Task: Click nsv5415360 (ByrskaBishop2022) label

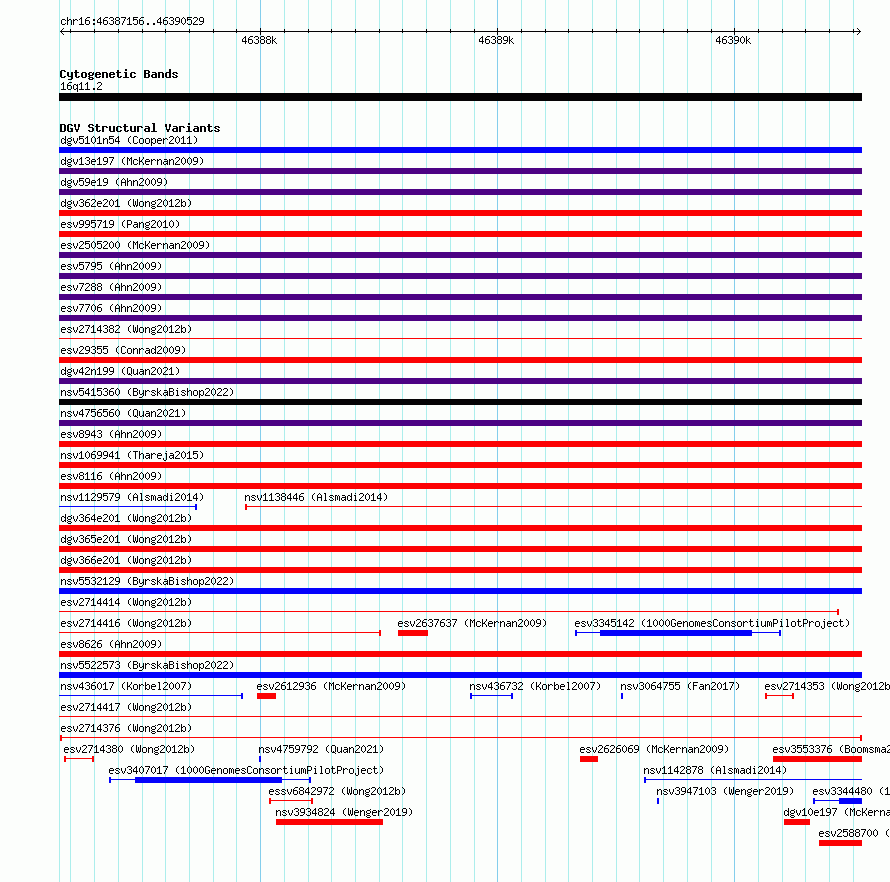Action: (147, 392)
